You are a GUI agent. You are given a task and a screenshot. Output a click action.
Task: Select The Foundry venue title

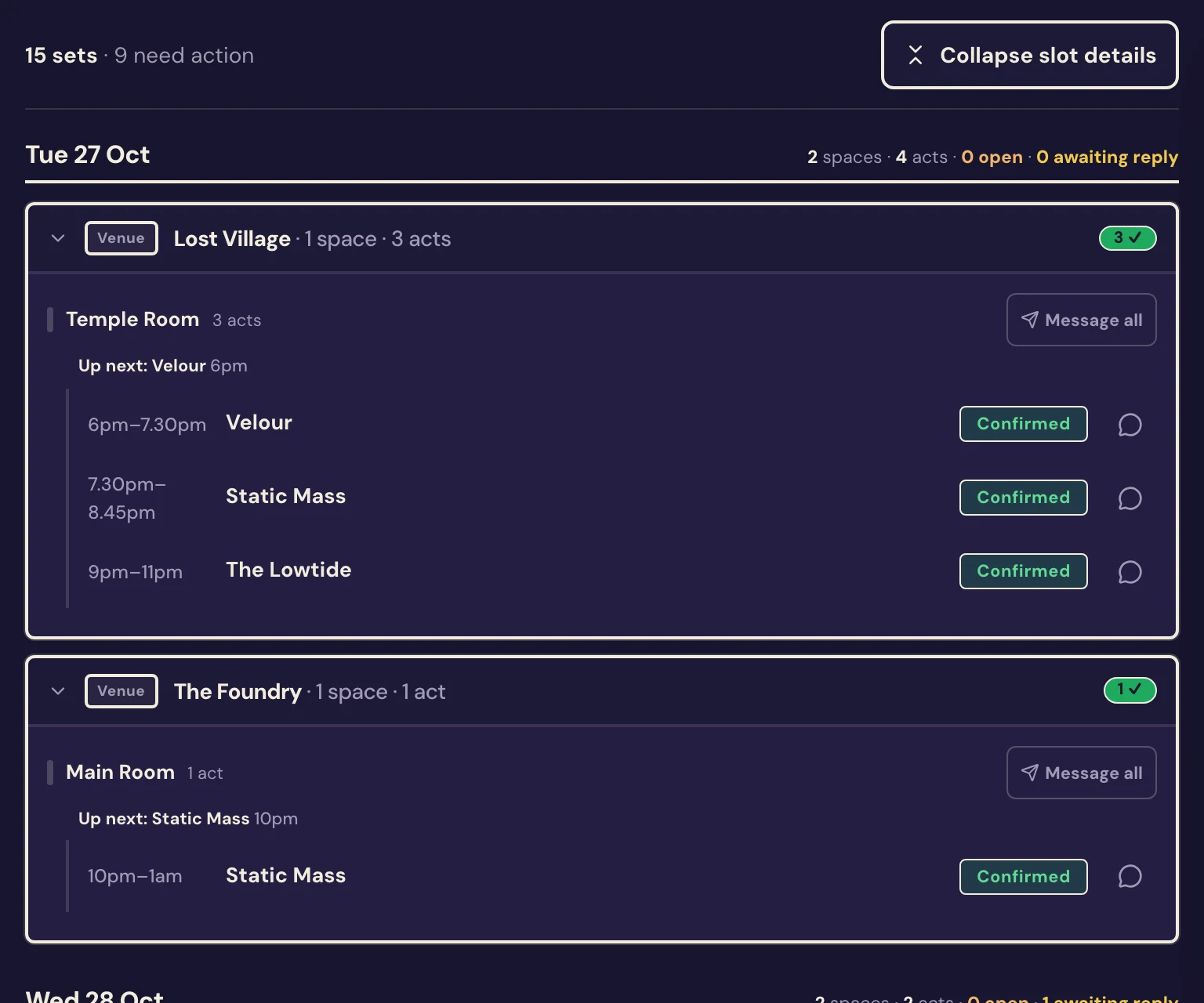(x=238, y=692)
